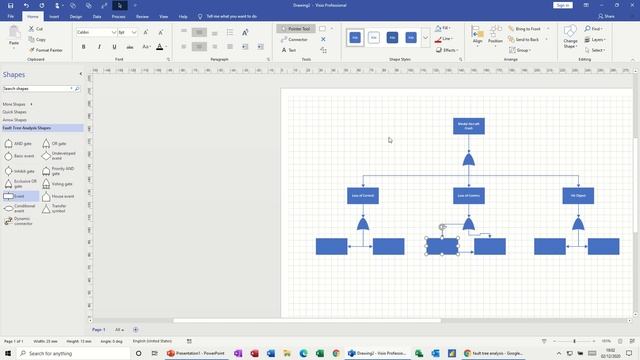Open the Select dropdown

(596, 50)
